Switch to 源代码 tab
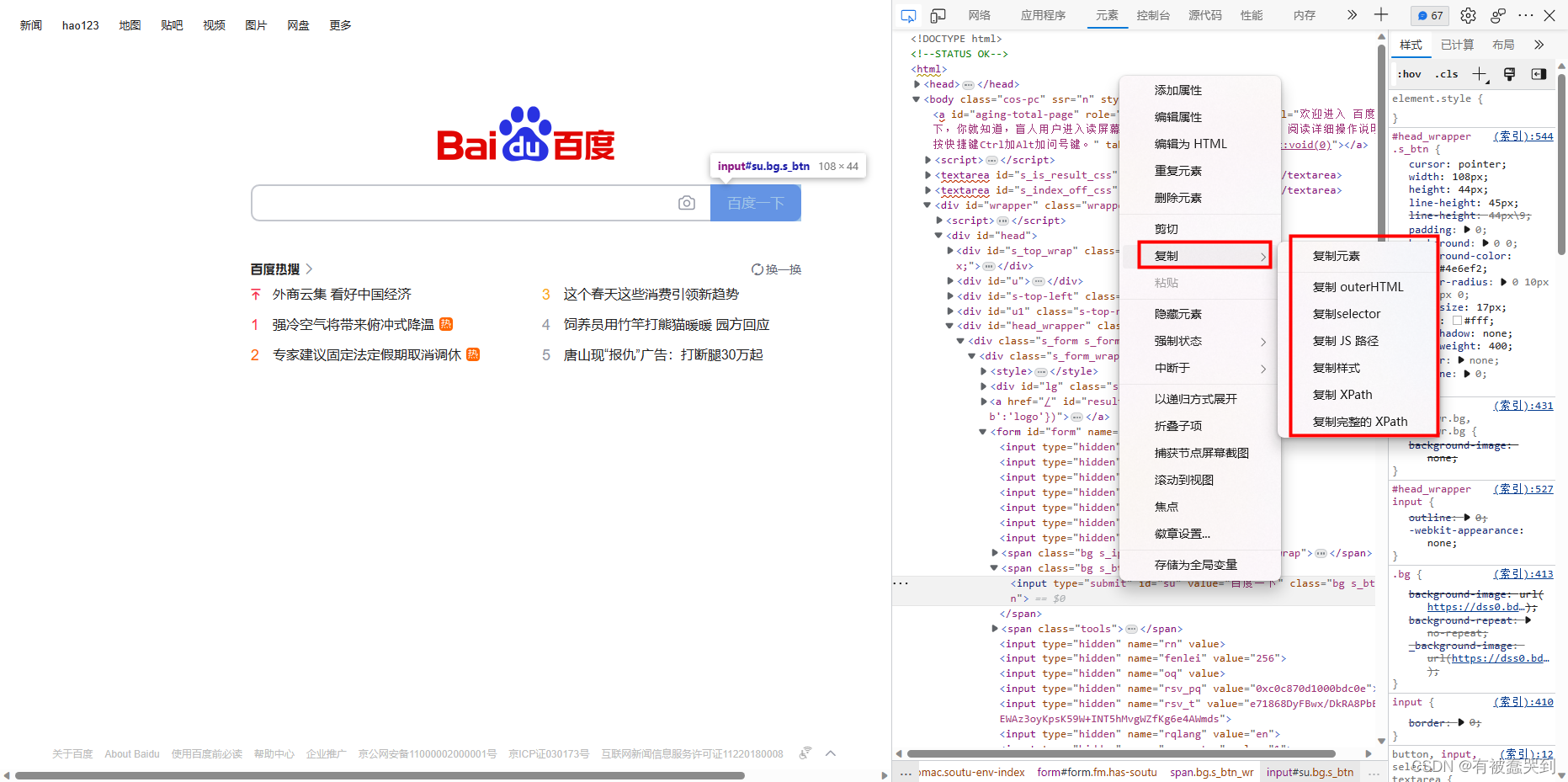 1205,15
